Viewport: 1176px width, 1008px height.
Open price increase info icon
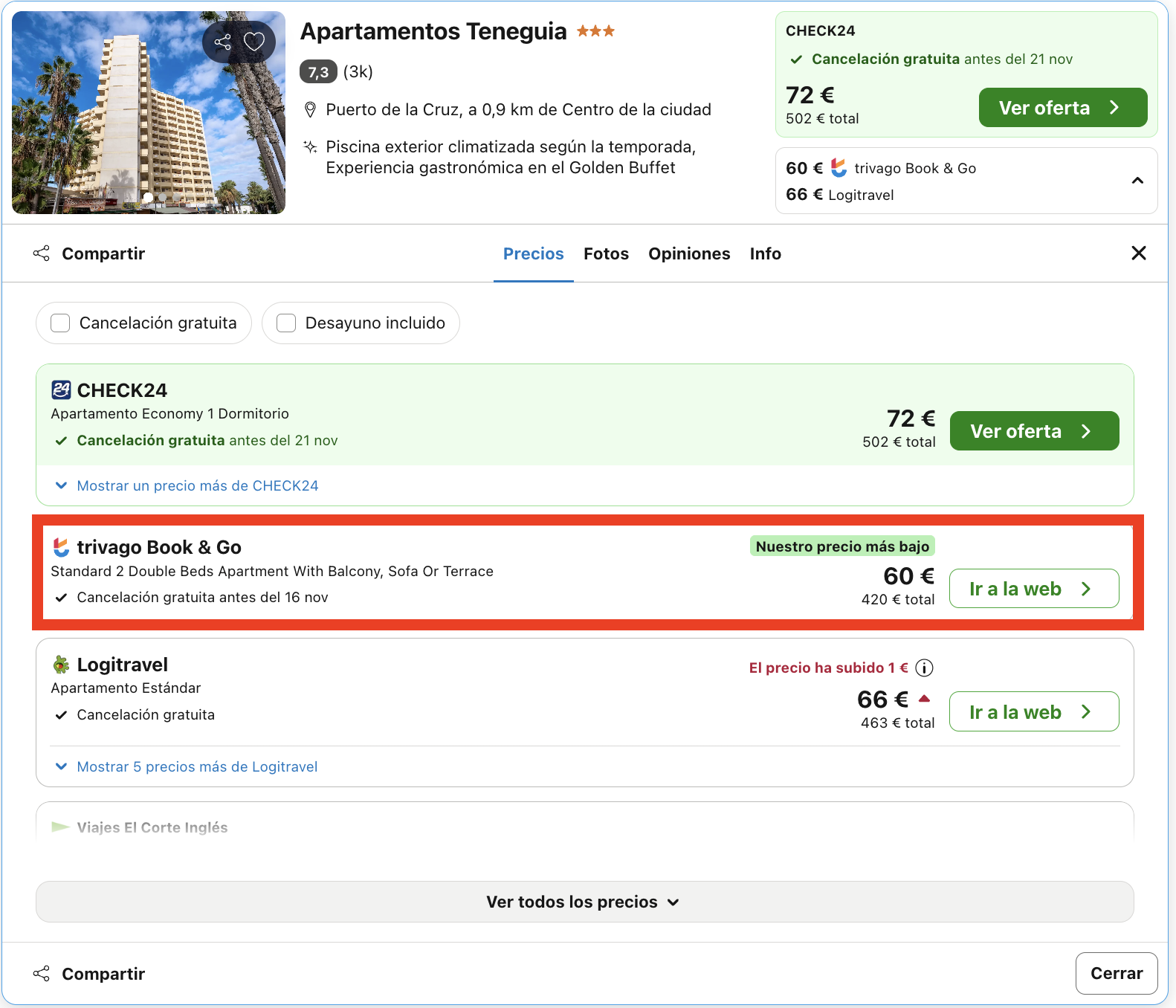(924, 668)
